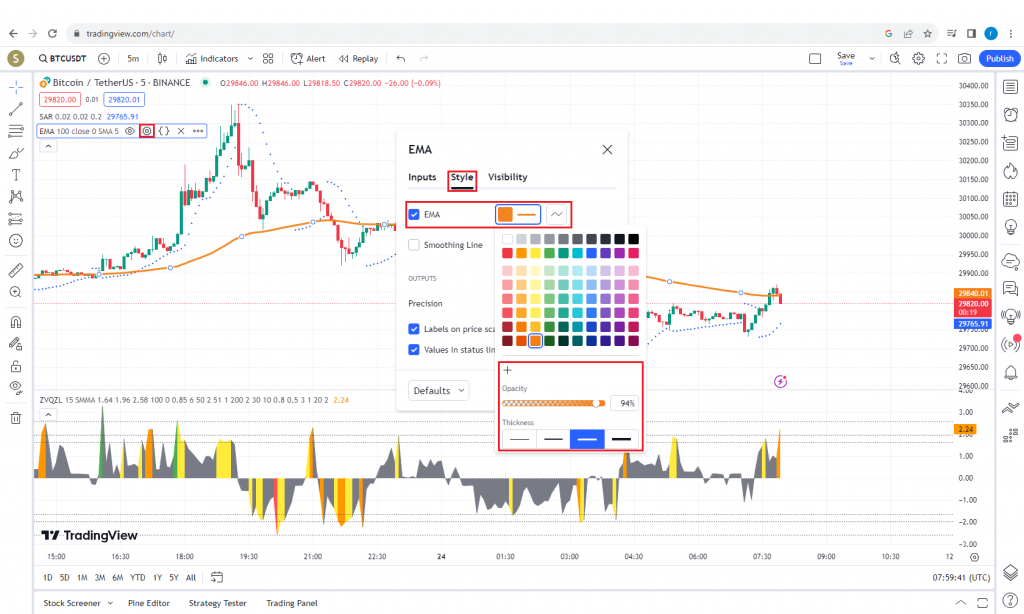This screenshot has height=614, width=1024.
Task: Remove the EMA indicator from chart
Action: coord(181,131)
